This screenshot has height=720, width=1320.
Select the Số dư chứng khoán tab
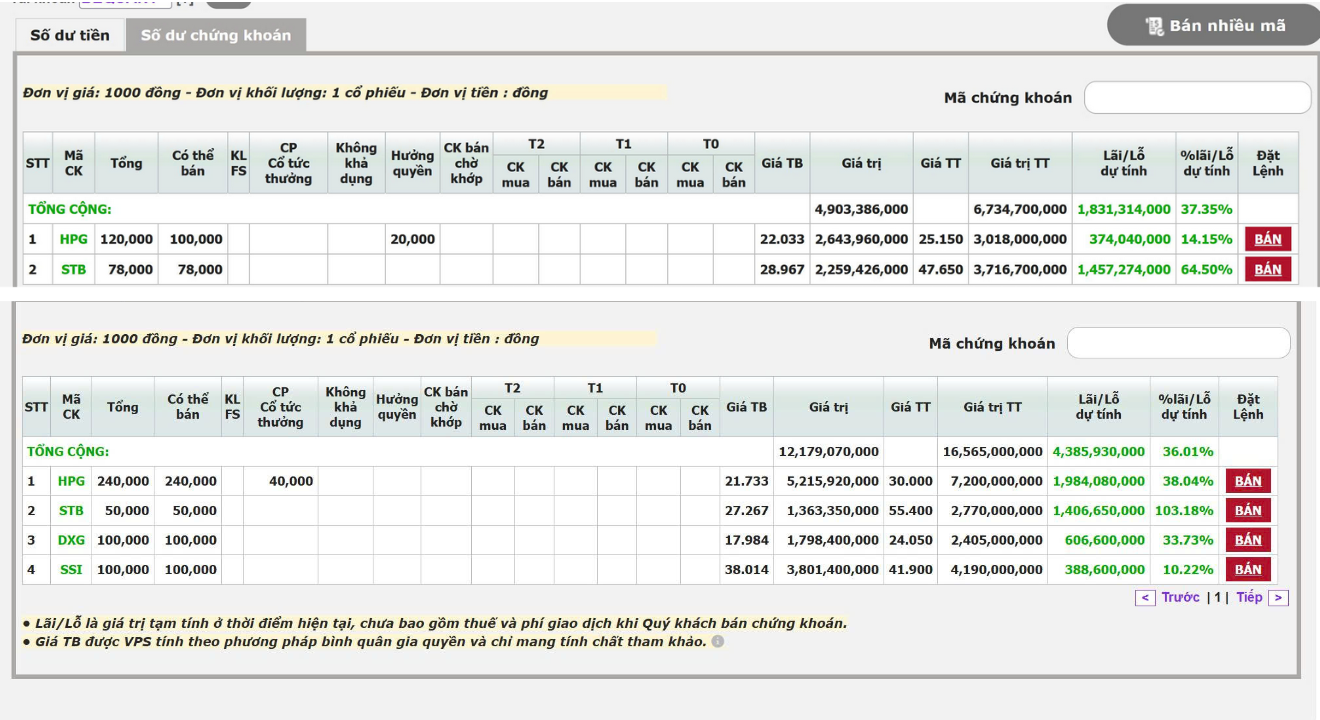[216, 35]
